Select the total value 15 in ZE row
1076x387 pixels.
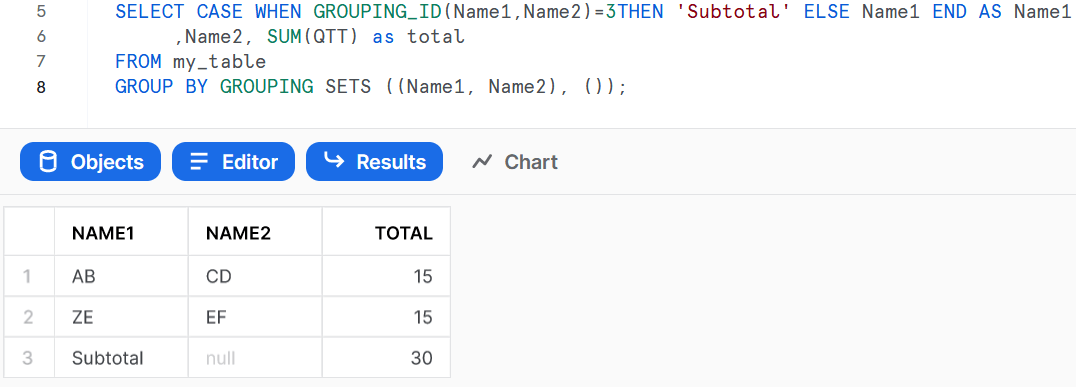386,317
